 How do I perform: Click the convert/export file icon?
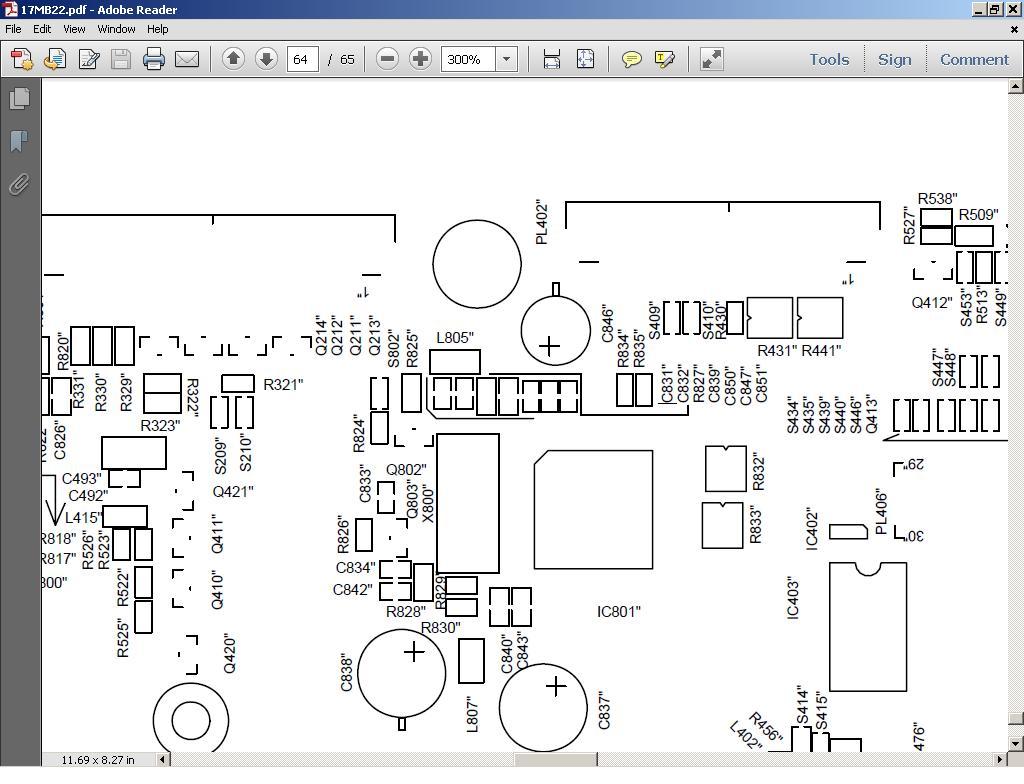pos(55,59)
